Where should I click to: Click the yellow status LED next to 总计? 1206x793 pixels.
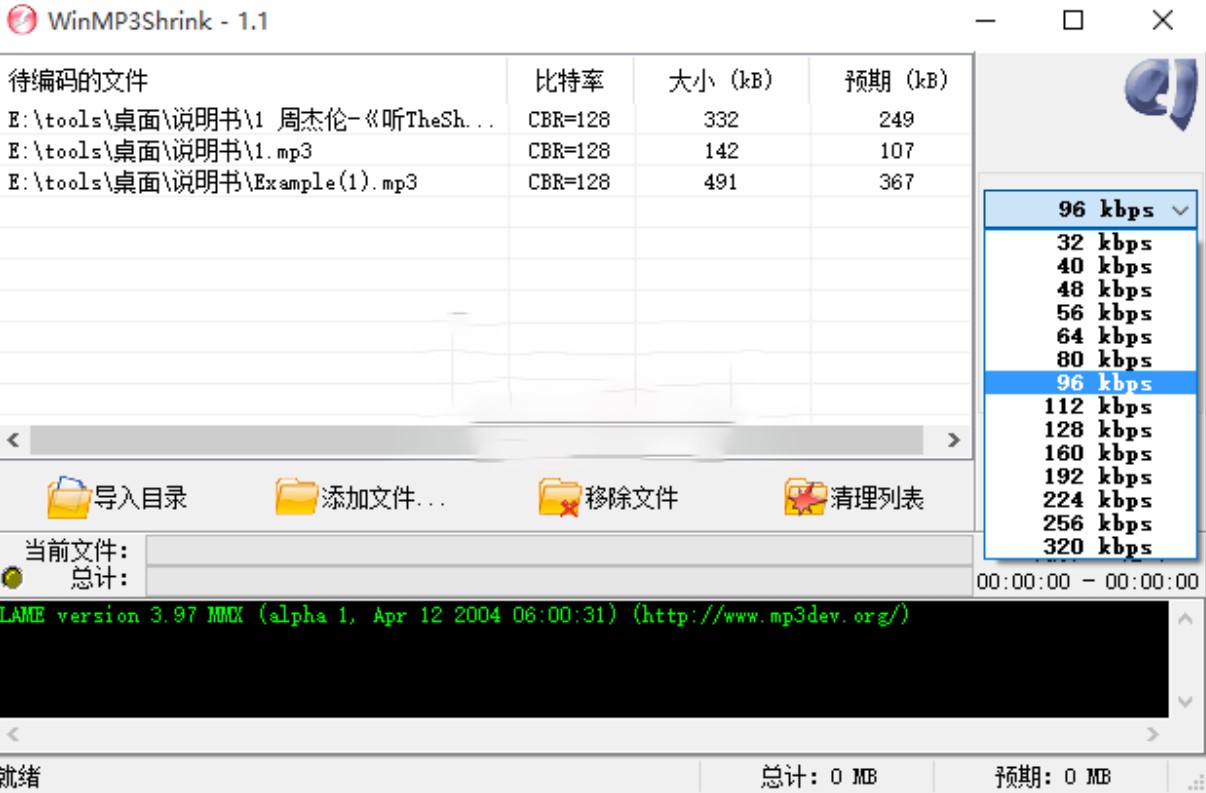[x=11, y=574]
